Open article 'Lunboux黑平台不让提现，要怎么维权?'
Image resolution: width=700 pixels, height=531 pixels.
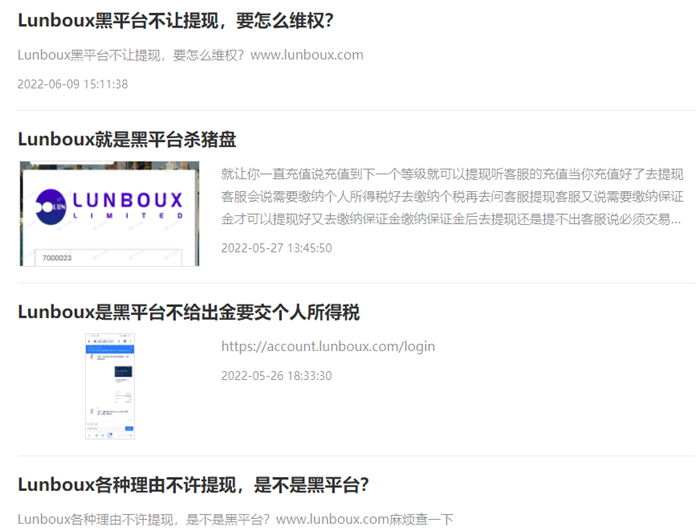coord(176,20)
